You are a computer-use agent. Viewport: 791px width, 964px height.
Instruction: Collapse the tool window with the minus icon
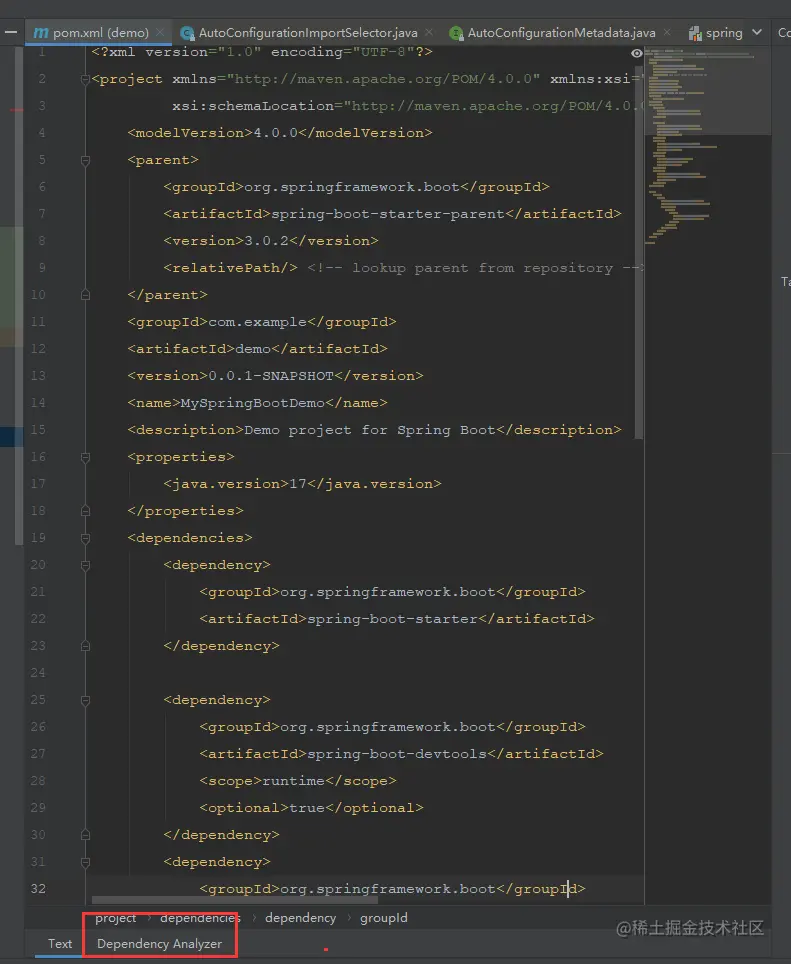point(10,32)
